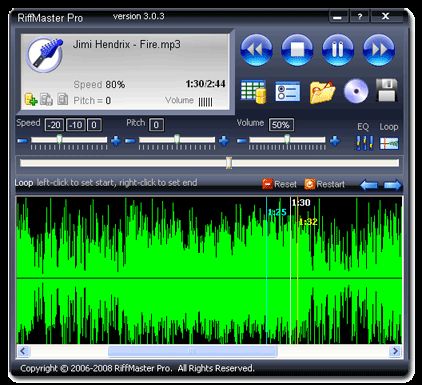The height and width of the screenshot is (385, 422).
Task: Click the Reset loop button
Action: click(x=279, y=184)
